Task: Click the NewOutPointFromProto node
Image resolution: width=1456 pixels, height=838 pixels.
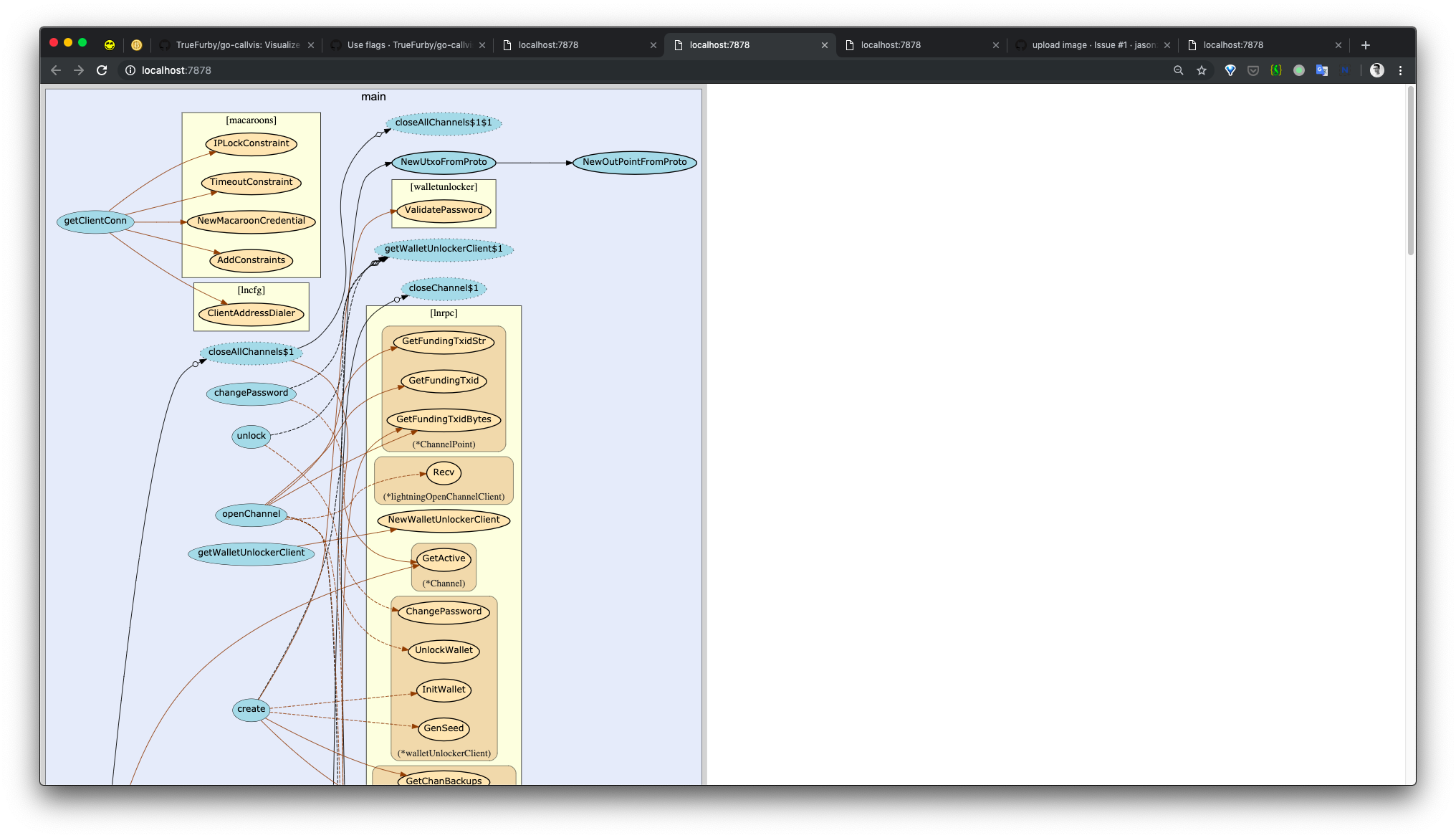Action: coord(635,162)
